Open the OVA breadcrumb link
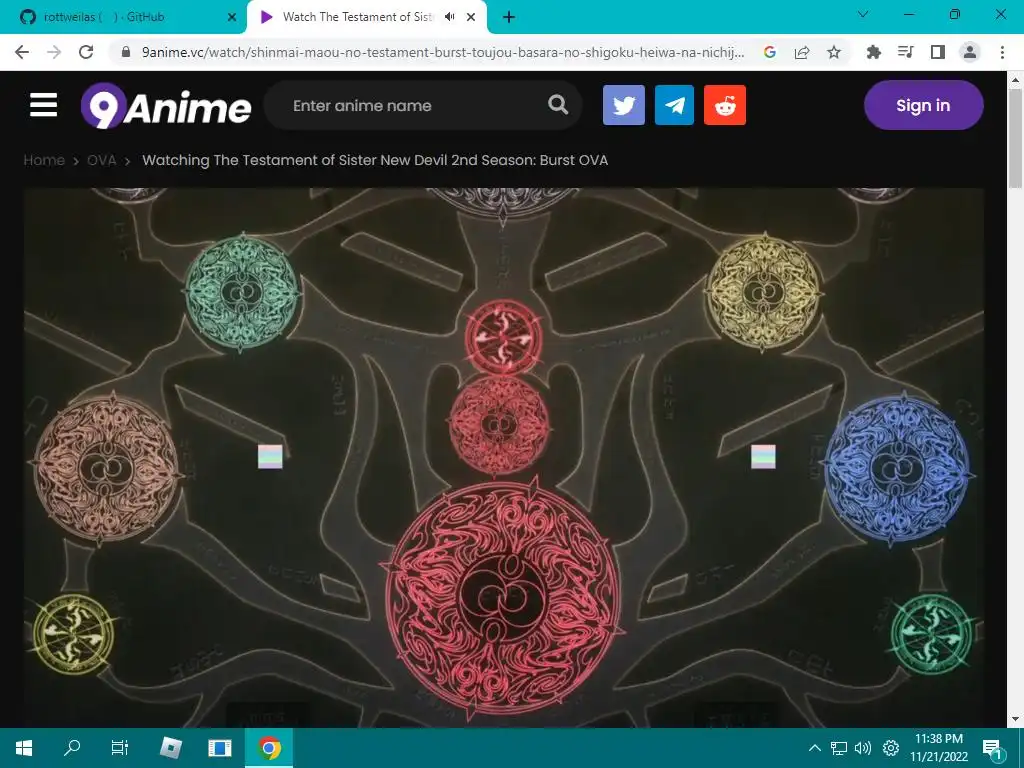The image size is (1024, 768). click(x=101, y=160)
